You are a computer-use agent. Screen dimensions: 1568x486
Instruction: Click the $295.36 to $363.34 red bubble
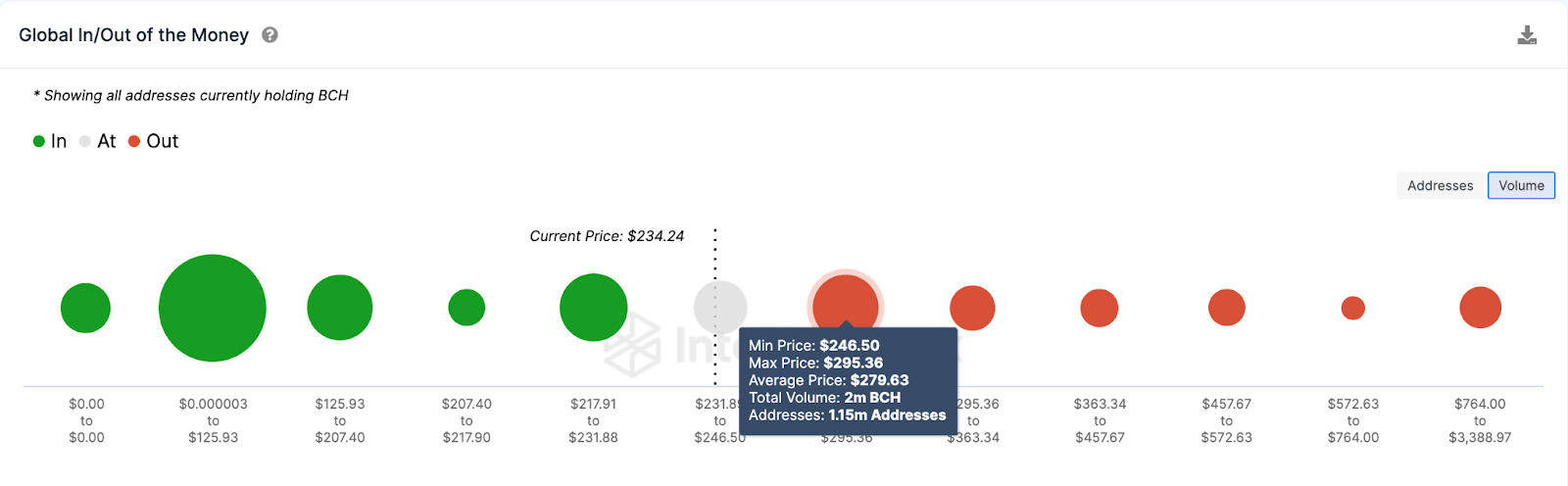click(x=973, y=308)
